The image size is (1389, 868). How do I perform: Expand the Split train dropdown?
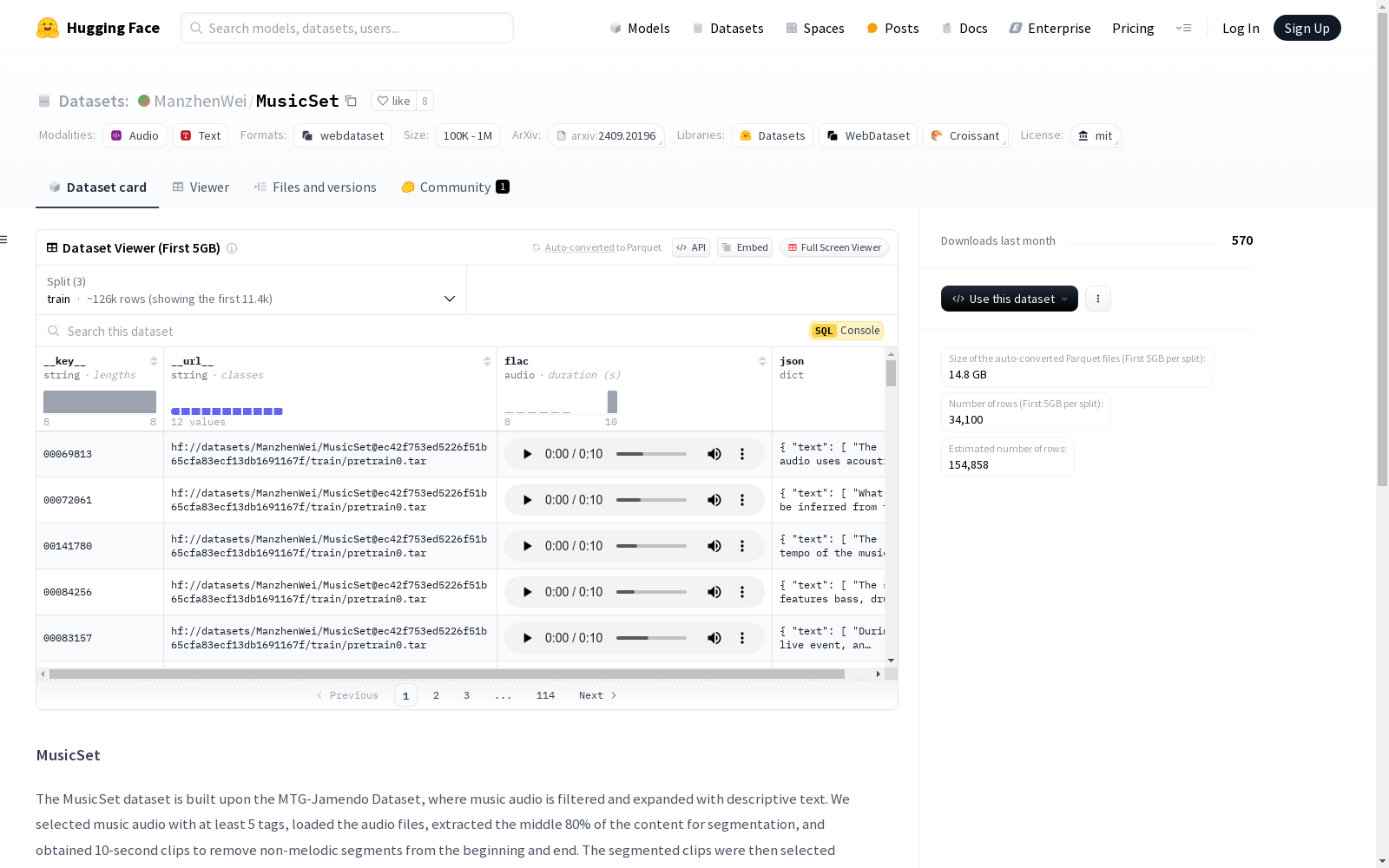(x=251, y=290)
